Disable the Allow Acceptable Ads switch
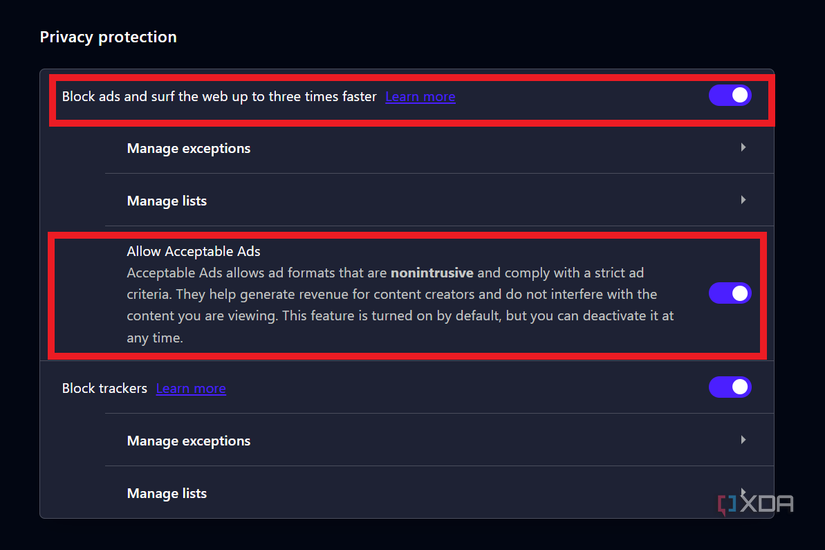The height and width of the screenshot is (550, 825). coord(730,293)
